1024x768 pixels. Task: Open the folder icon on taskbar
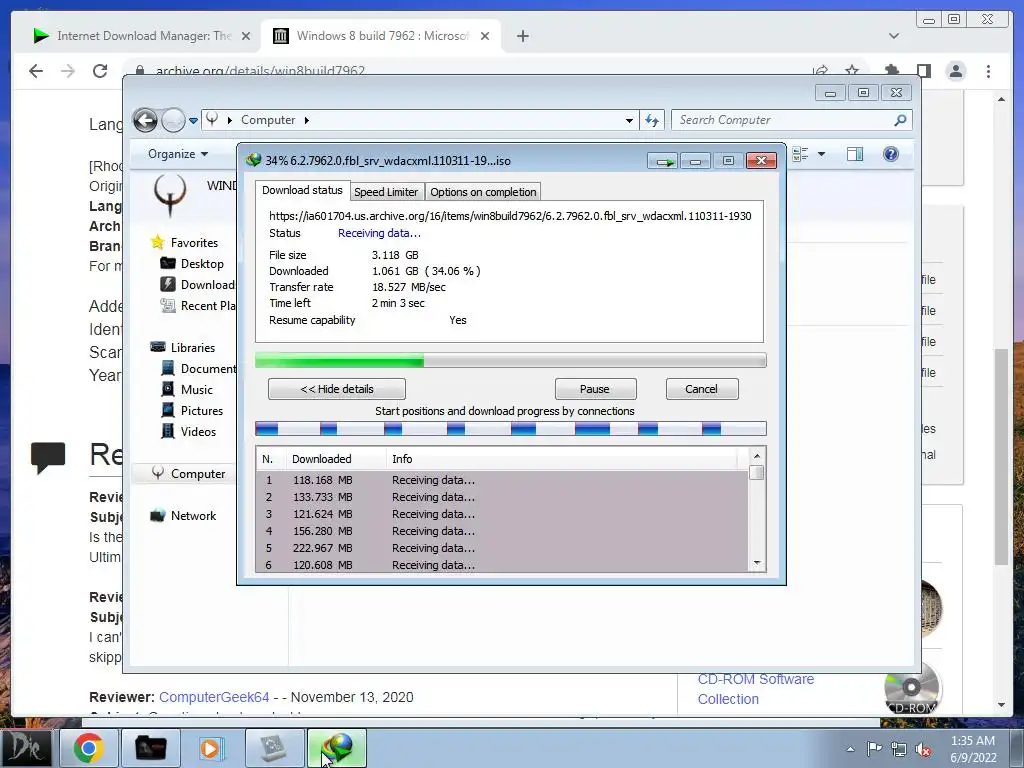pyautogui.click(x=150, y=748)
